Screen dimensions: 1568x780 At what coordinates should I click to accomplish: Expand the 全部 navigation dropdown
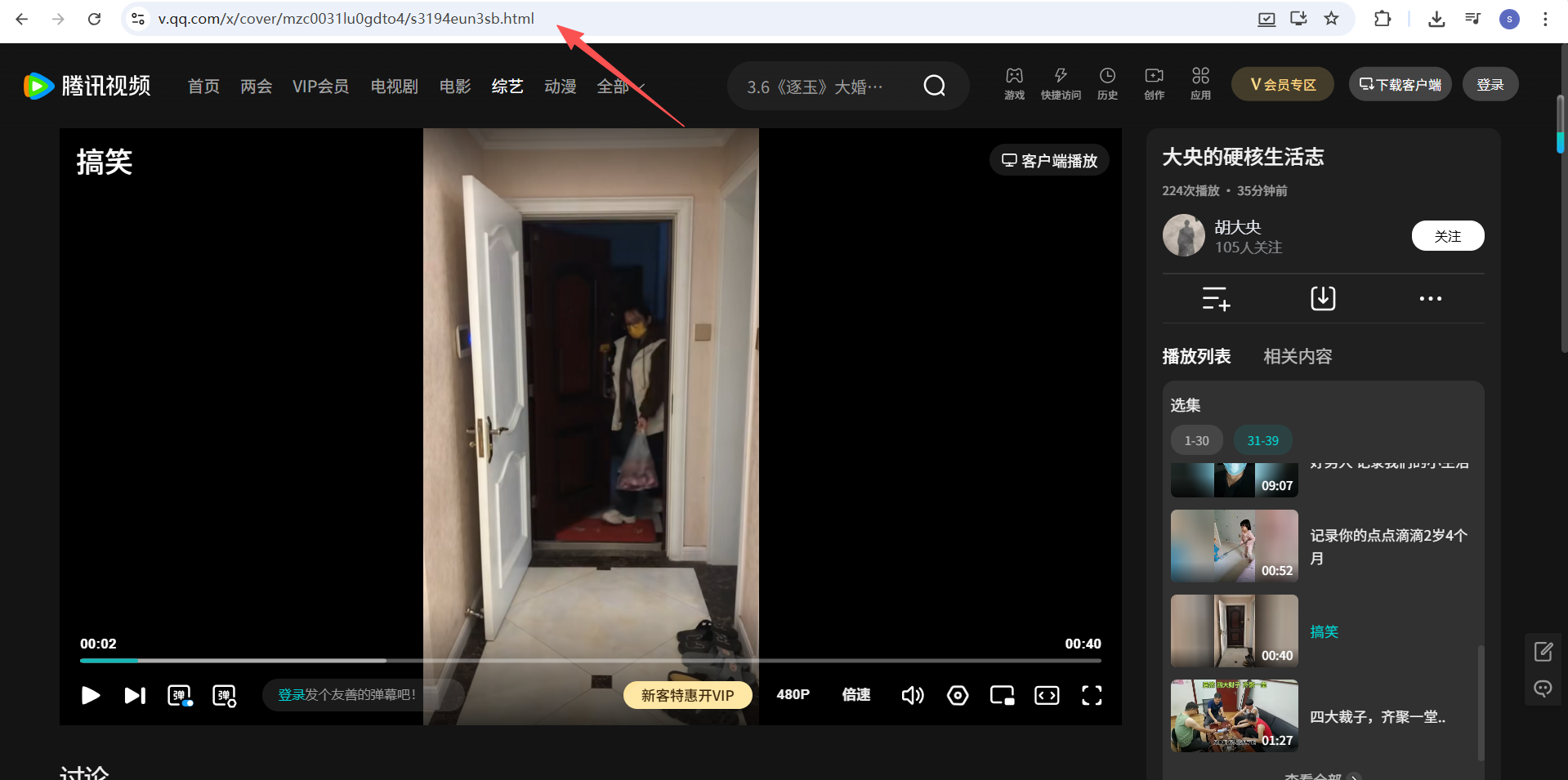(x=620, y=87)
